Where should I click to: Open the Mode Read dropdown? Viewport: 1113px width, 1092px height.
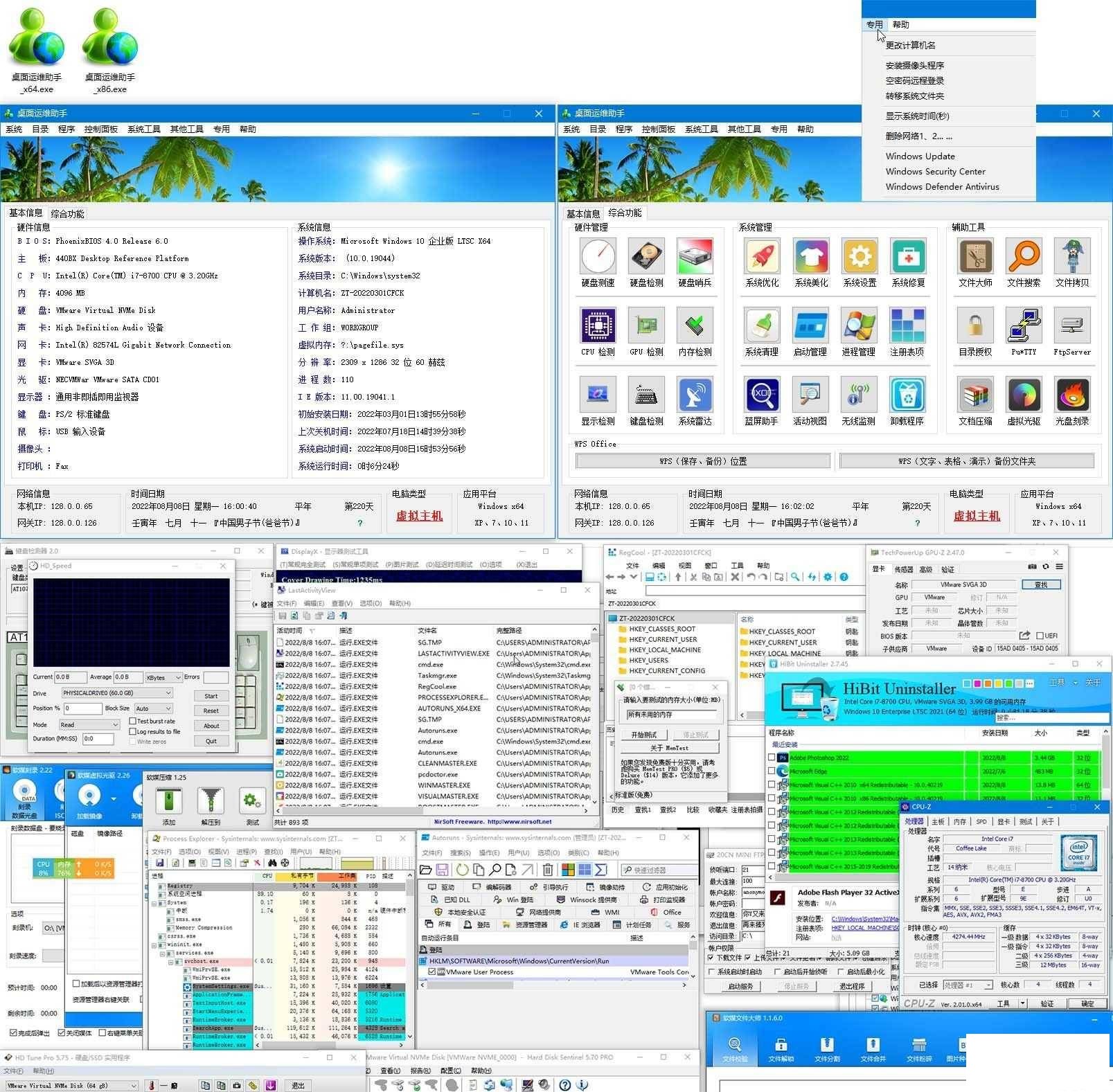tap(89, 724)
